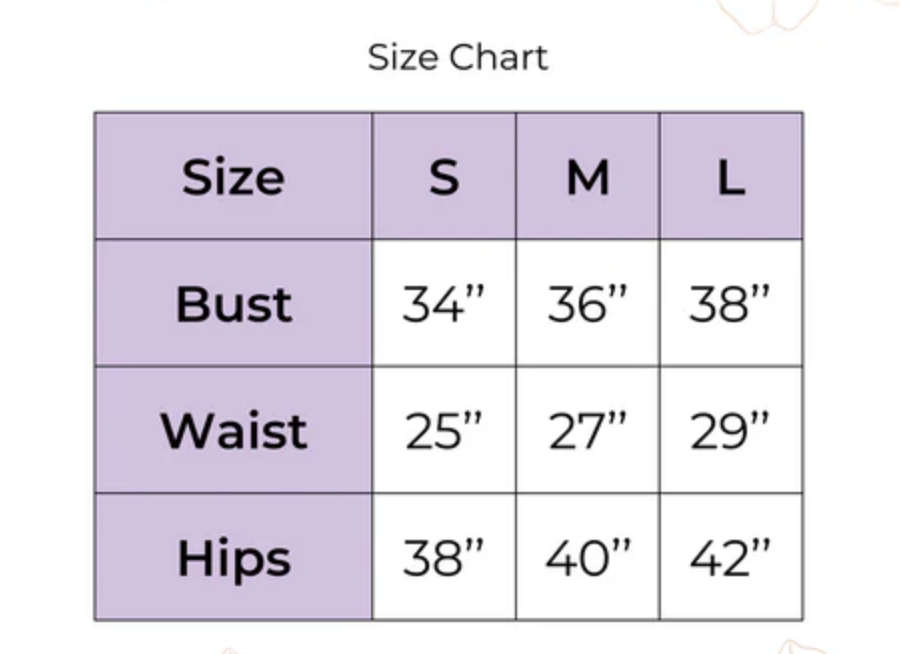The image size is (904, 654).
Task: Click the Hips row label
Action: (x=233, y=557)
